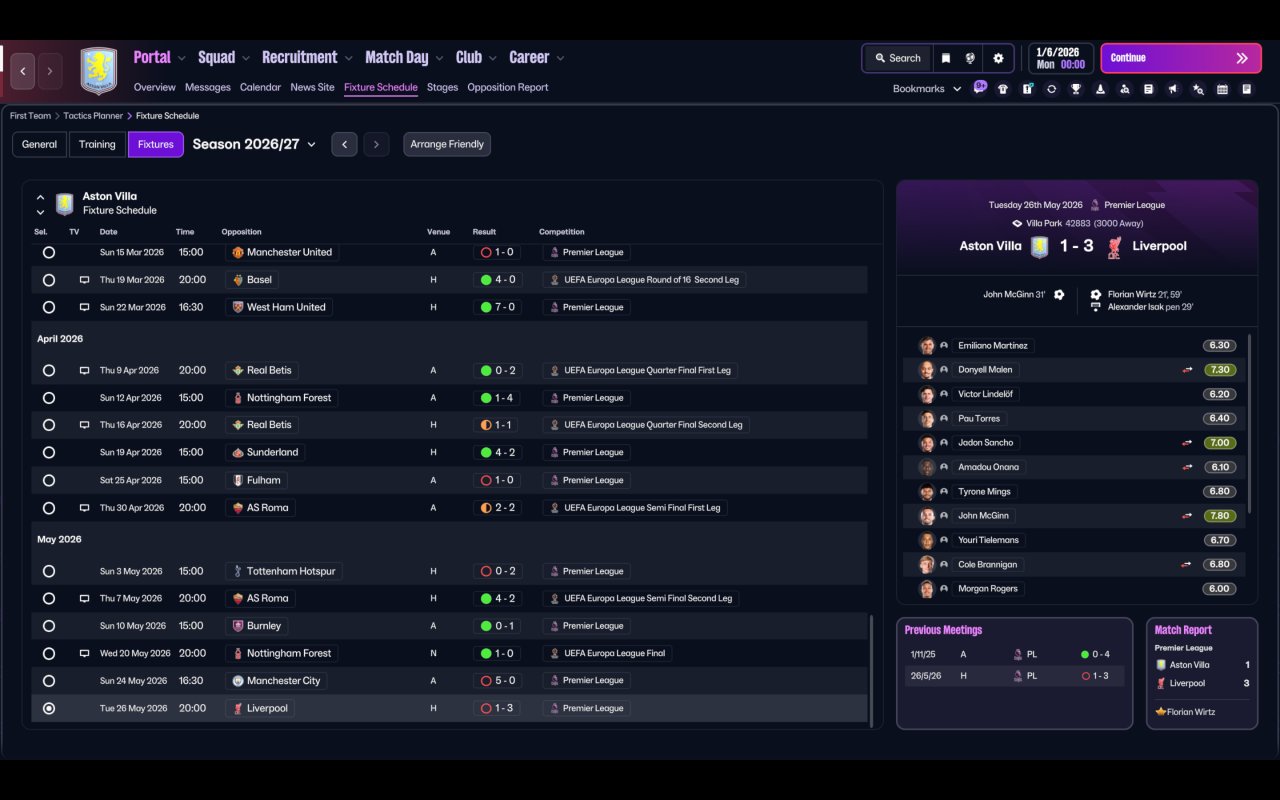Switch to the Messages tab
This screenshot has height=800, width=1280.
click(x=208, y=87)
